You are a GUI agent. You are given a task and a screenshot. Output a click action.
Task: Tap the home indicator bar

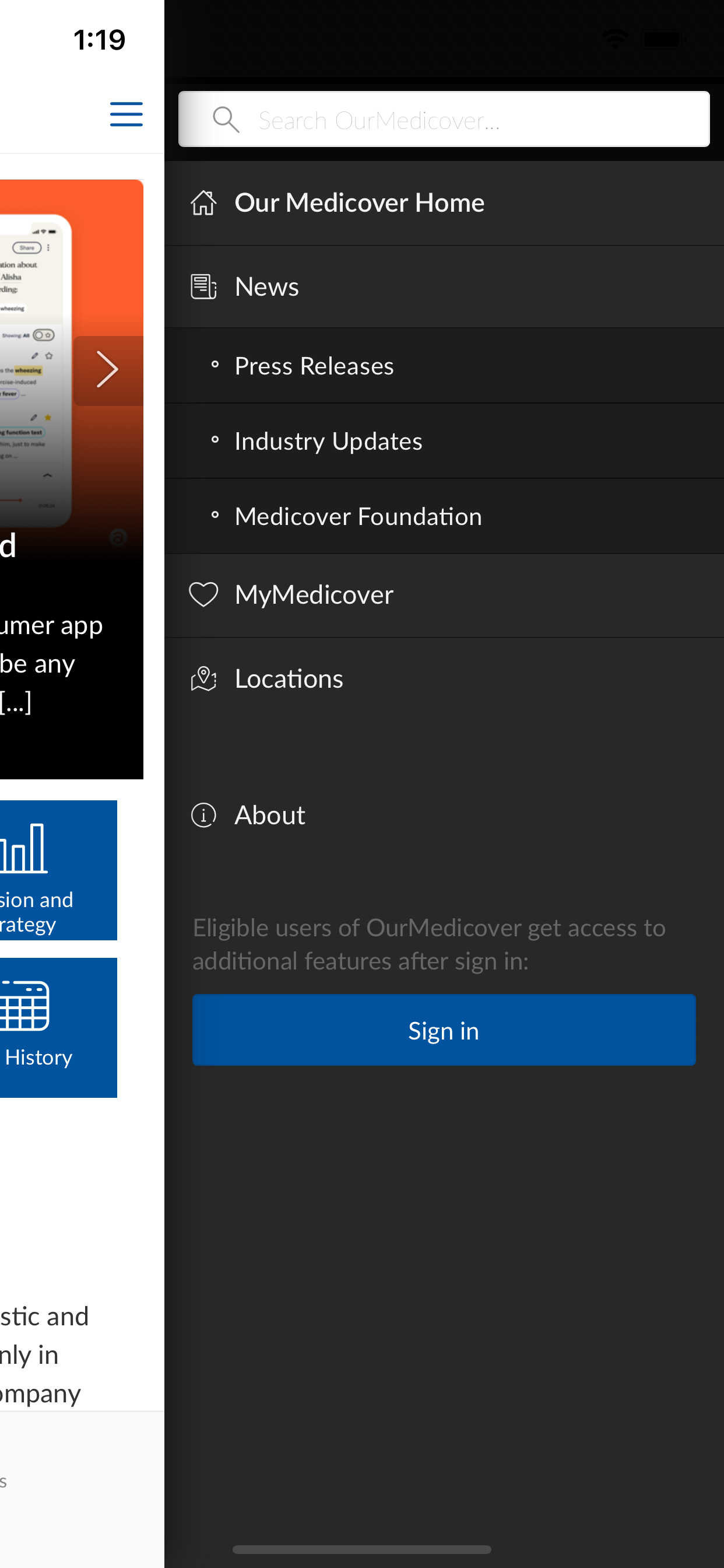point(362,1549)
